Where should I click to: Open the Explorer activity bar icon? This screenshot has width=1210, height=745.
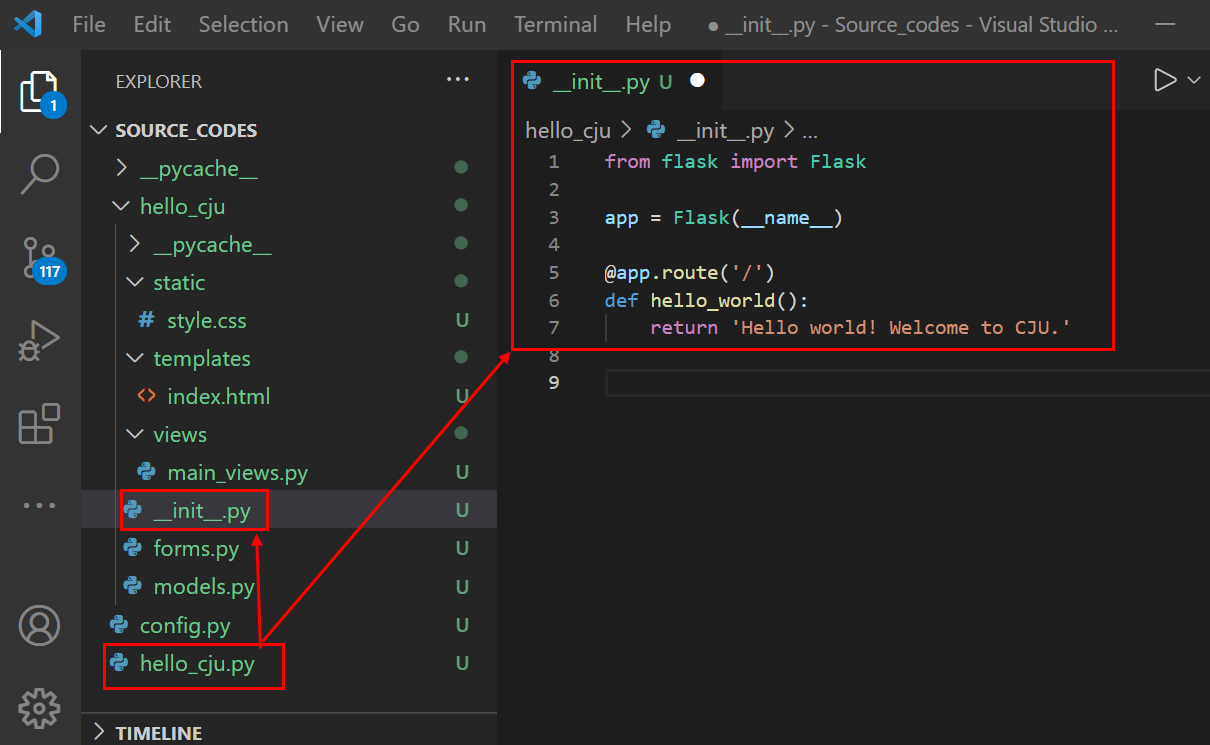click(40, 93)
